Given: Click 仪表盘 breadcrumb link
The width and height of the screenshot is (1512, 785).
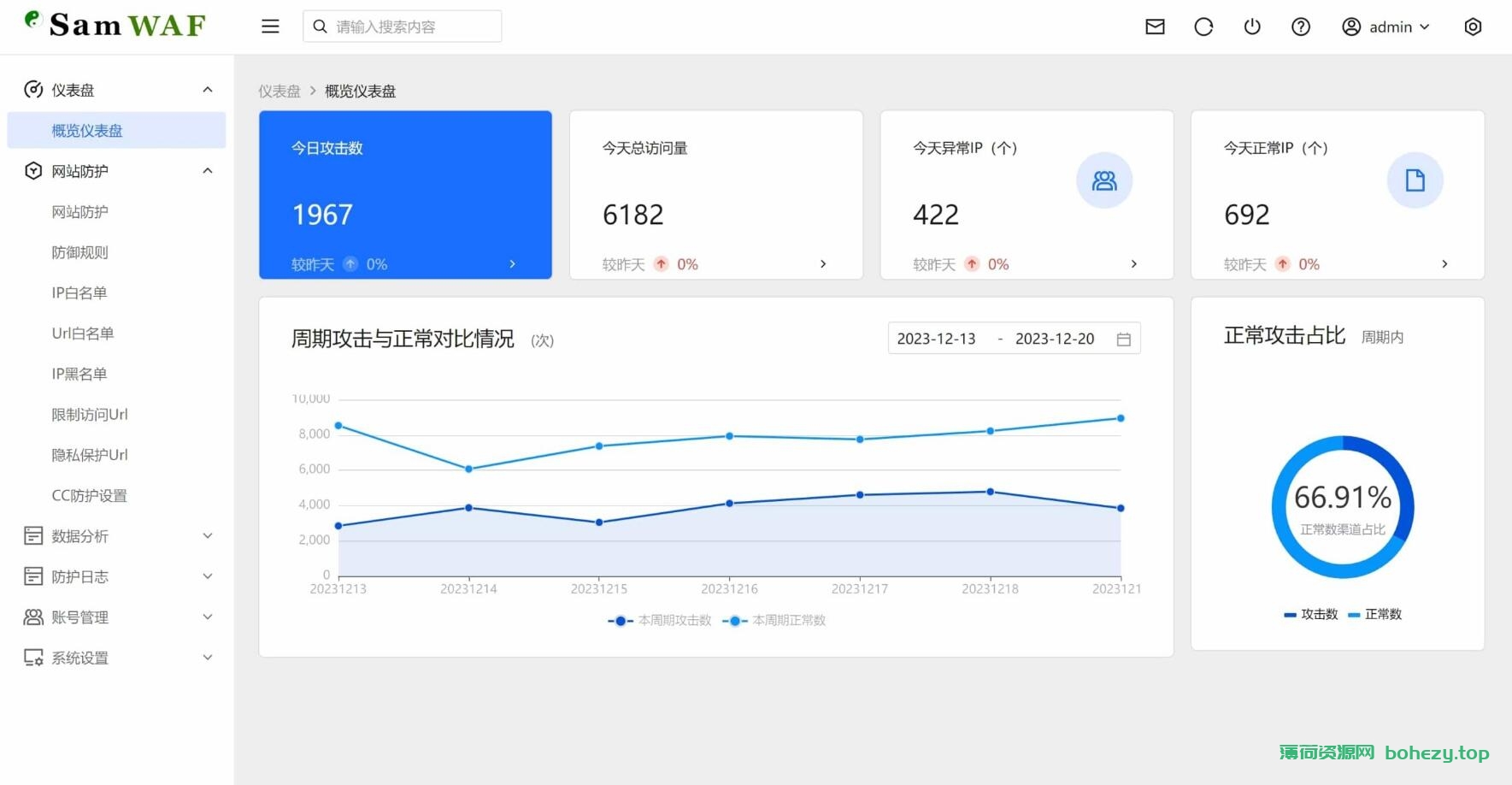Looking at the screenshot, I should click(279, 91).
